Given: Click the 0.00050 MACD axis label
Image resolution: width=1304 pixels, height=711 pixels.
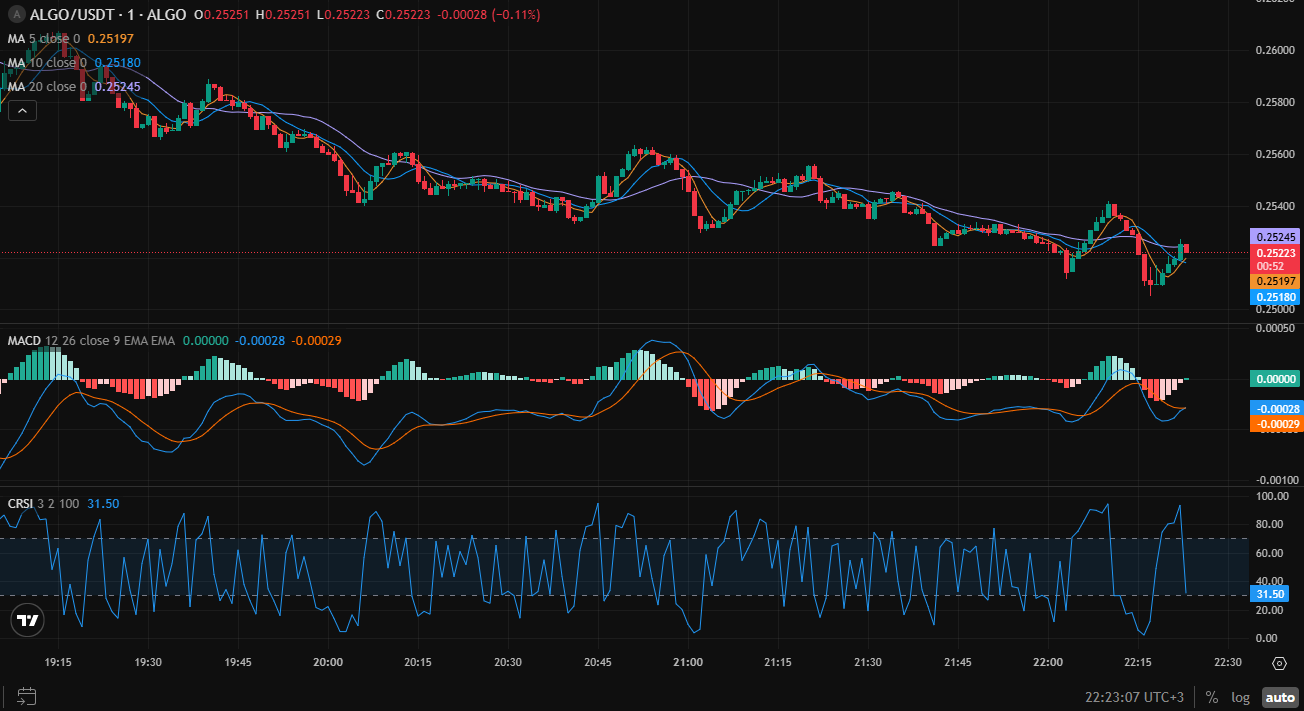Looking at the screenshot, I should [x=1274, y=328].
